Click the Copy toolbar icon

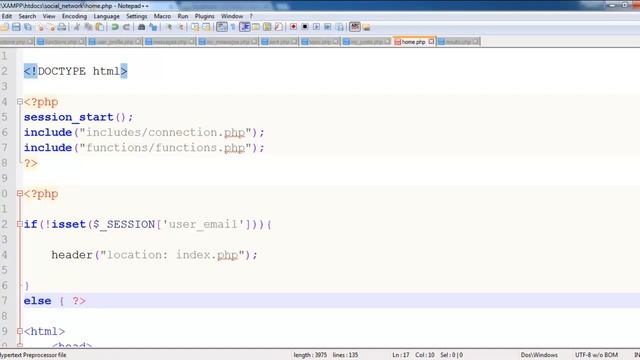[x=88, y=27]
